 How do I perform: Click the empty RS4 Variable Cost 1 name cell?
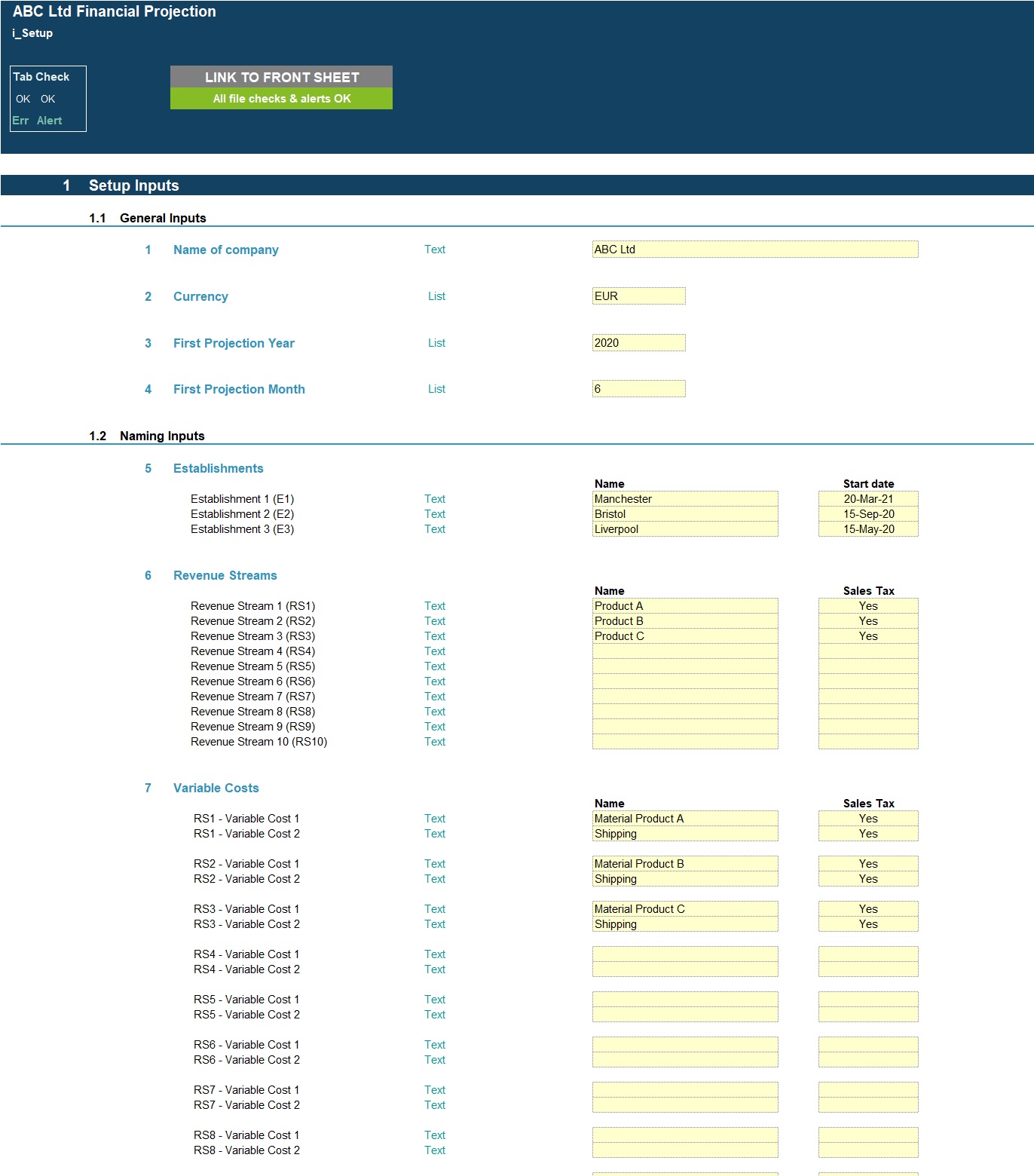(x=685, y=954)
